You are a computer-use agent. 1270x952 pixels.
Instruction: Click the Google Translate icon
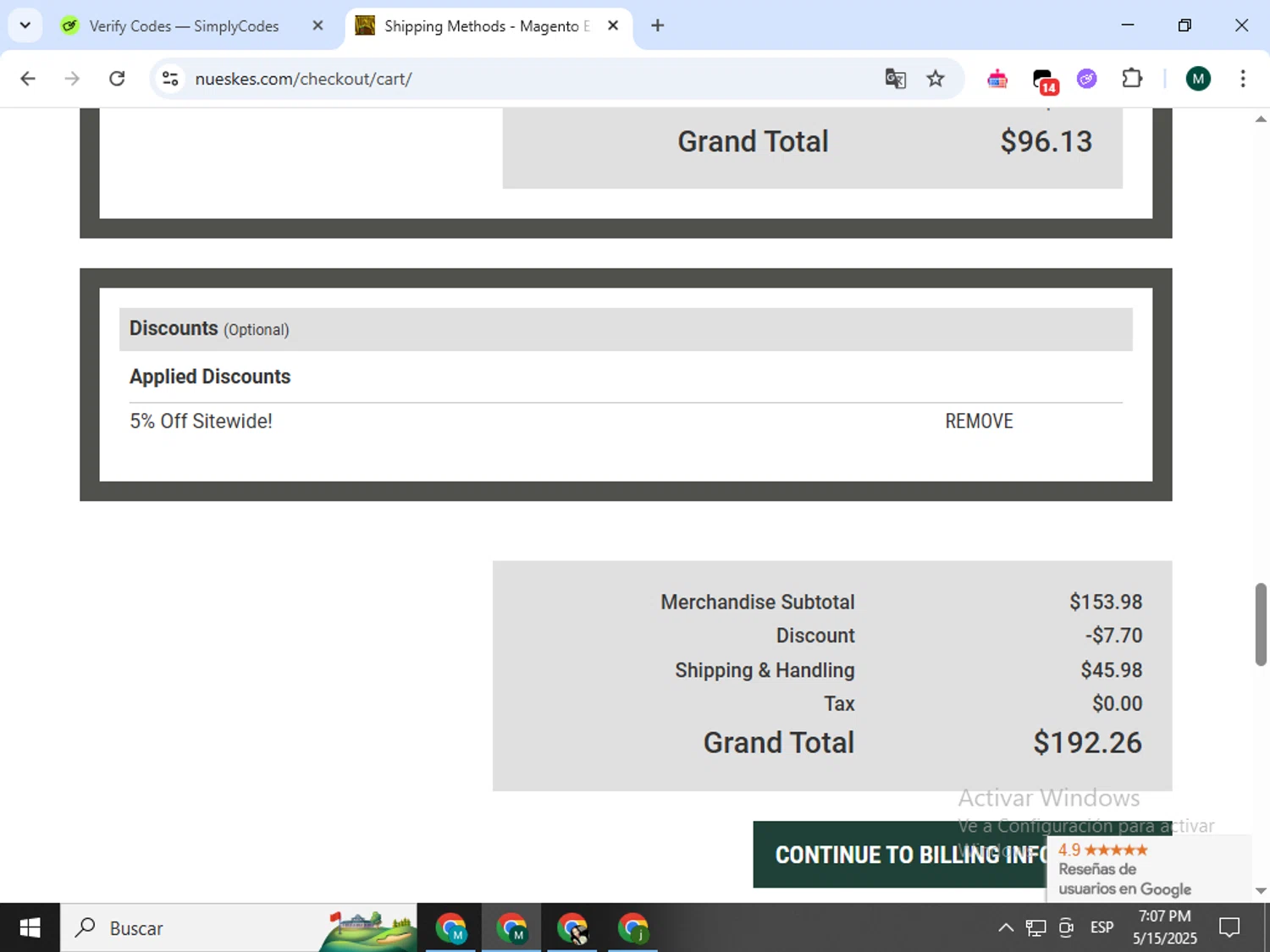point(895,79)
